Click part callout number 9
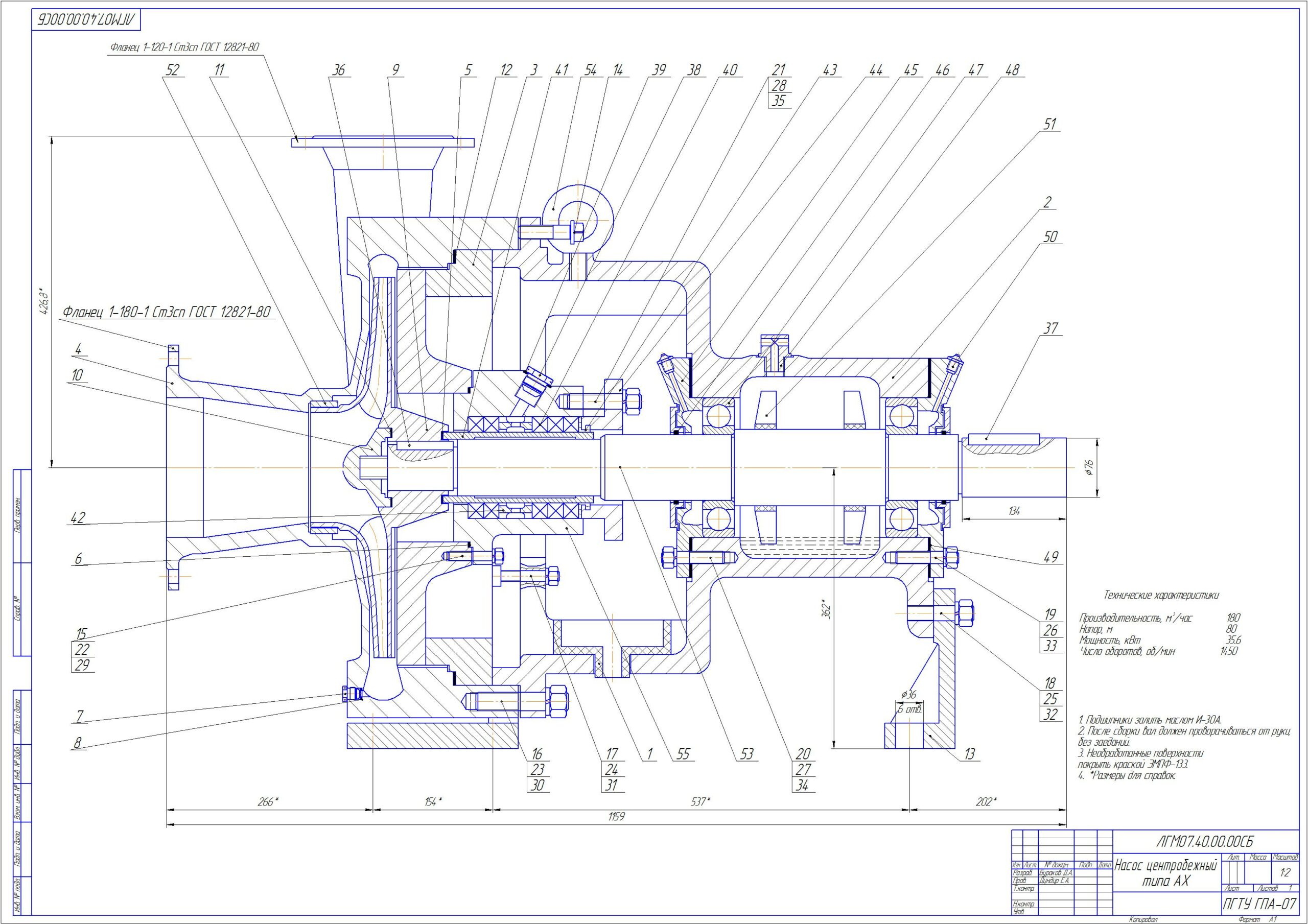 point(395,69)
